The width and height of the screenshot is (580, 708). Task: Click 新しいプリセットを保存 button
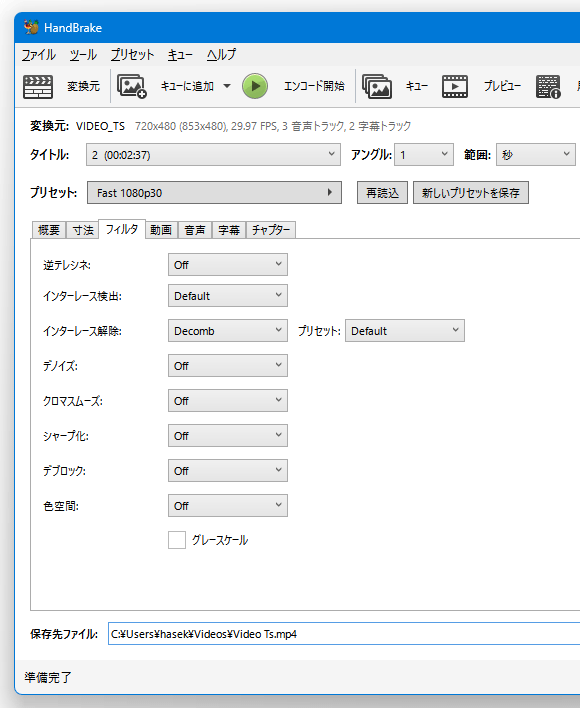pyautogui.click(x=471, y=193)
